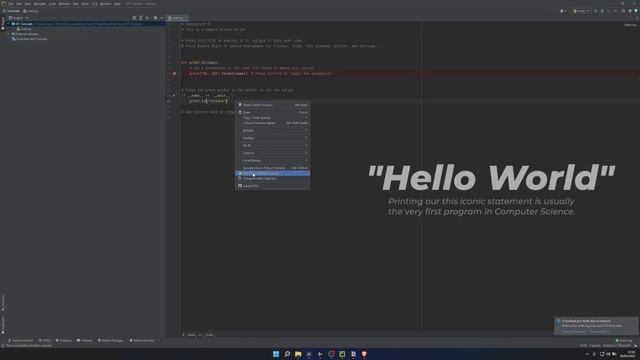Open the user account icon in the top toolbar
The height and width of the screenshot is (360, 640).
[x=563, y=11]
